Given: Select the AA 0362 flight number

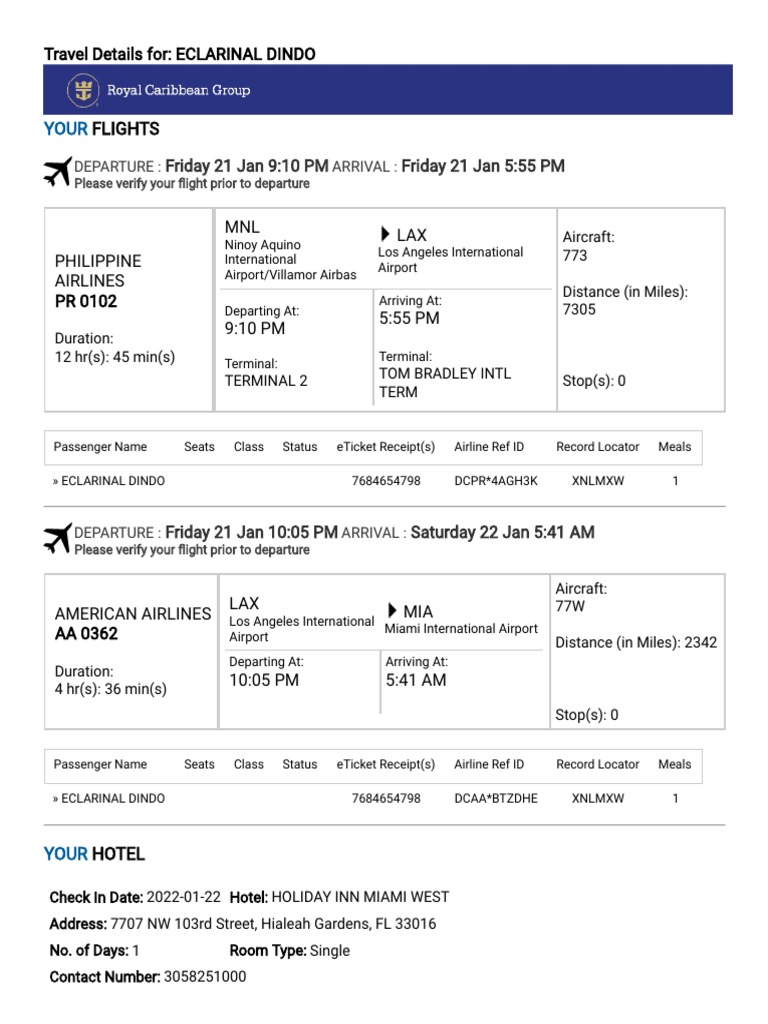Looking at the screenshot, I should pos(86,633).
